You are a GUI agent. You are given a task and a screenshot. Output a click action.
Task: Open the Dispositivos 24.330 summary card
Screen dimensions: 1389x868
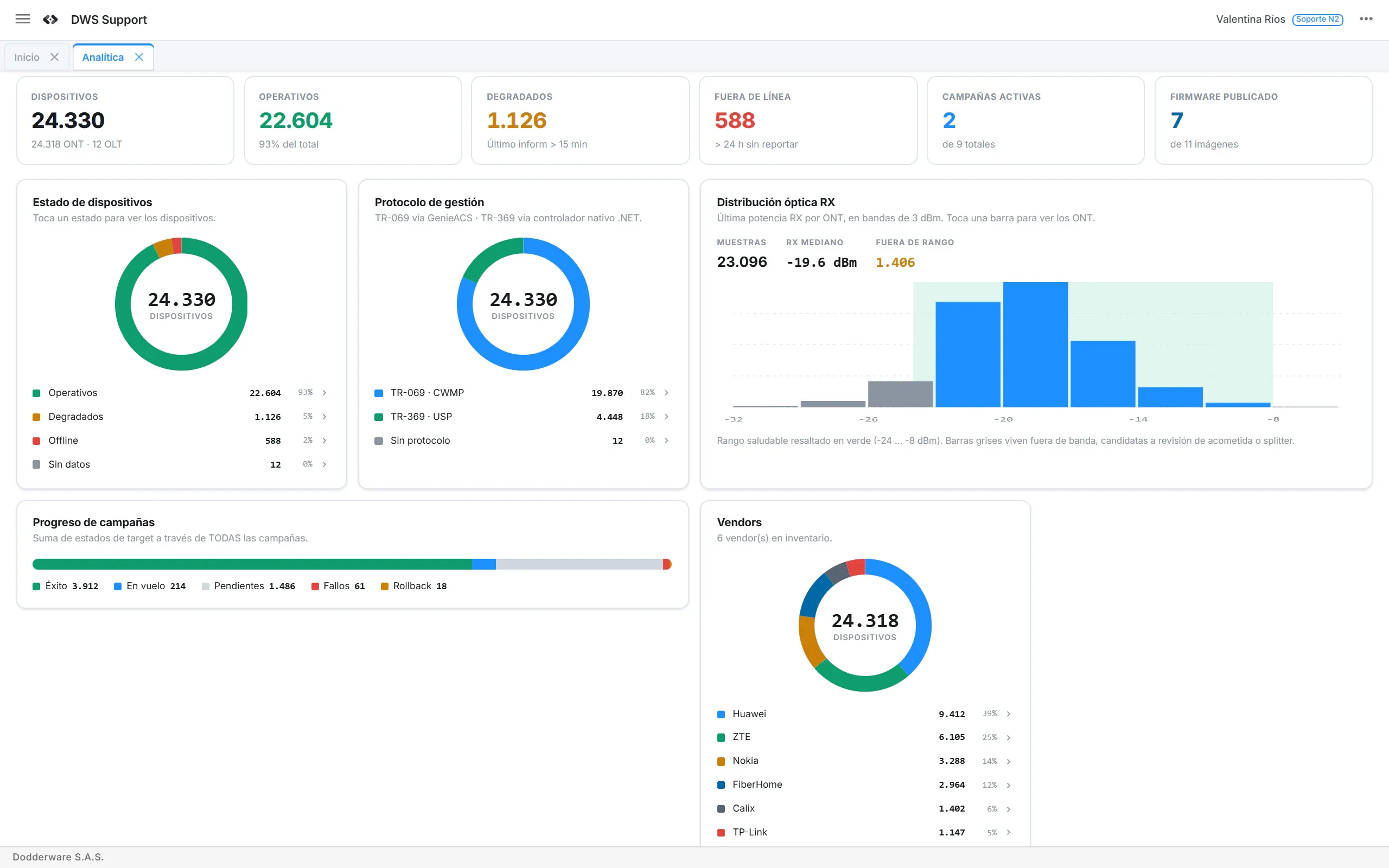pyautogui.click(x=125, y=120)
